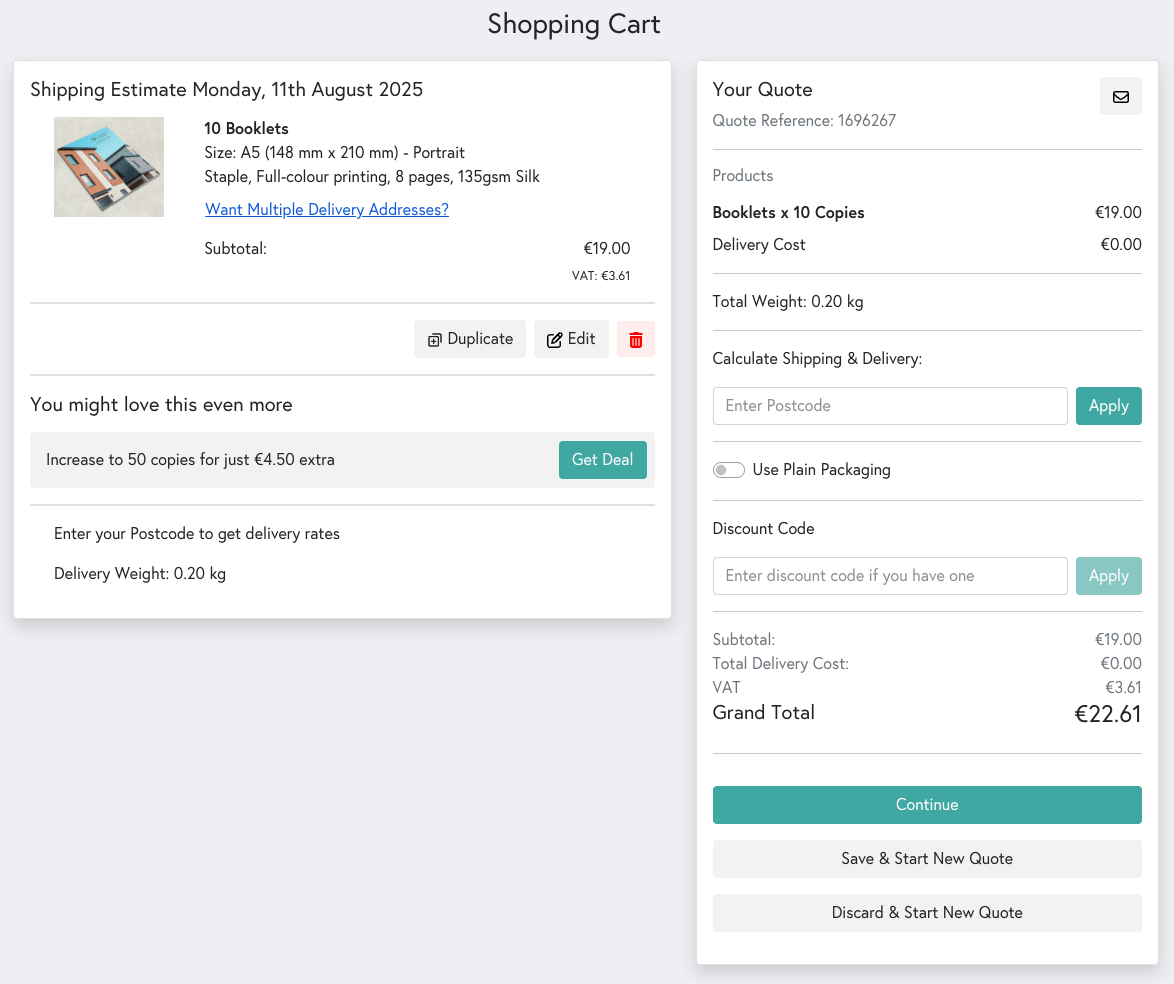This screenshot has height=984, width=1174.
Task: Delete the booklet item with trash icon
Action: (635, 339)
